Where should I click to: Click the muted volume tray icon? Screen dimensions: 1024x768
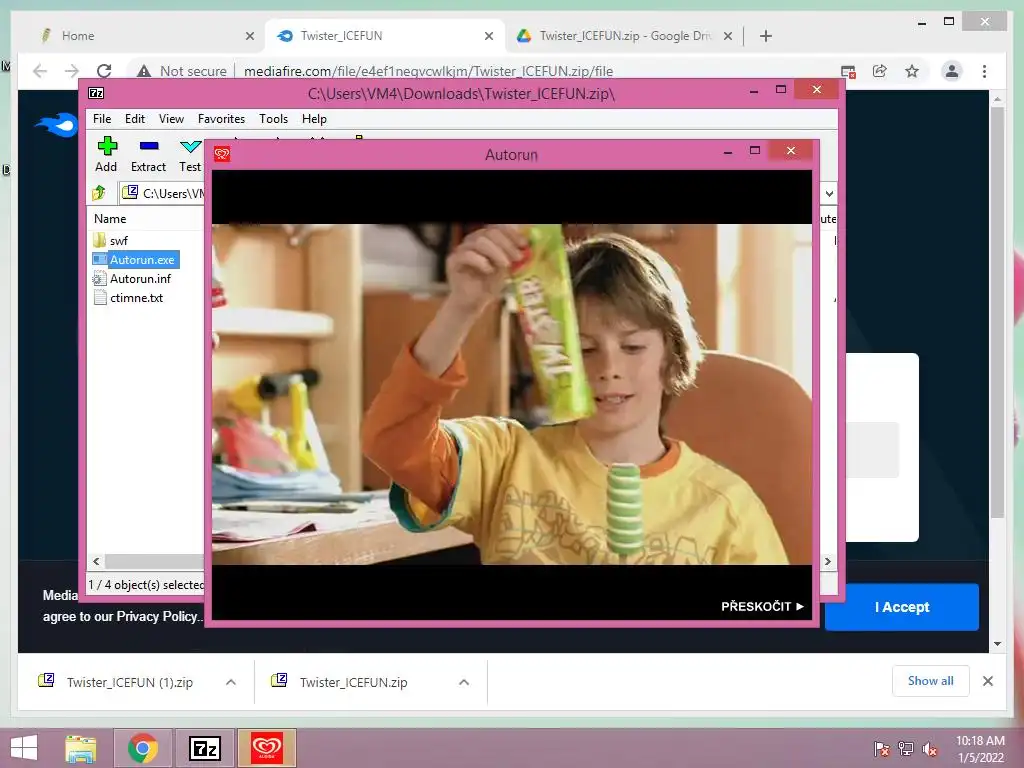(x=930, y=750)
